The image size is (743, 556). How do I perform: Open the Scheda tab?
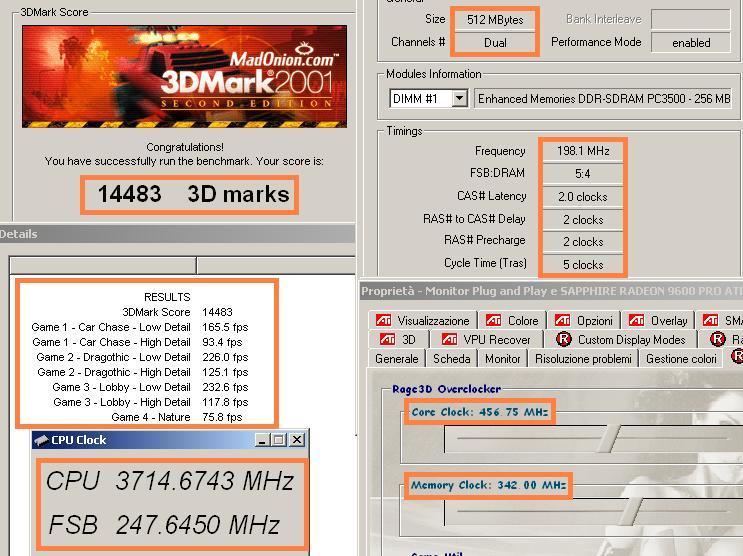point(452,359)
